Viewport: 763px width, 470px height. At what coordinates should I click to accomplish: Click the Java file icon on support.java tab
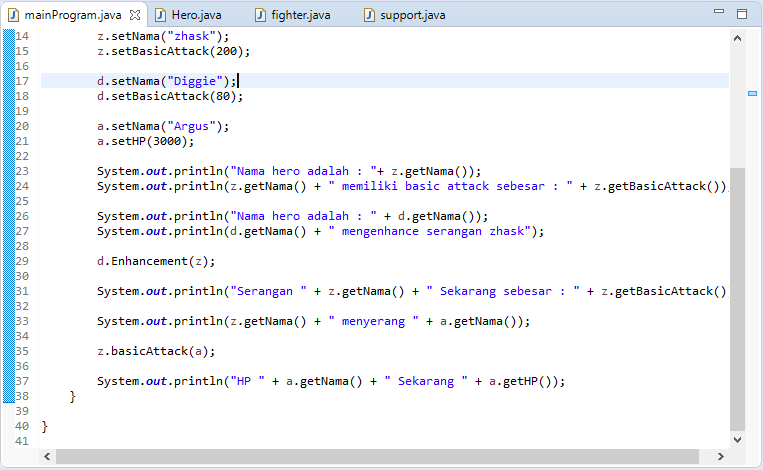click(369, 15)
